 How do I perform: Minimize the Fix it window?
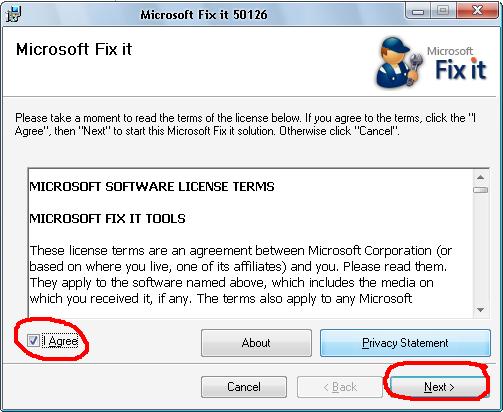(418, 12)
